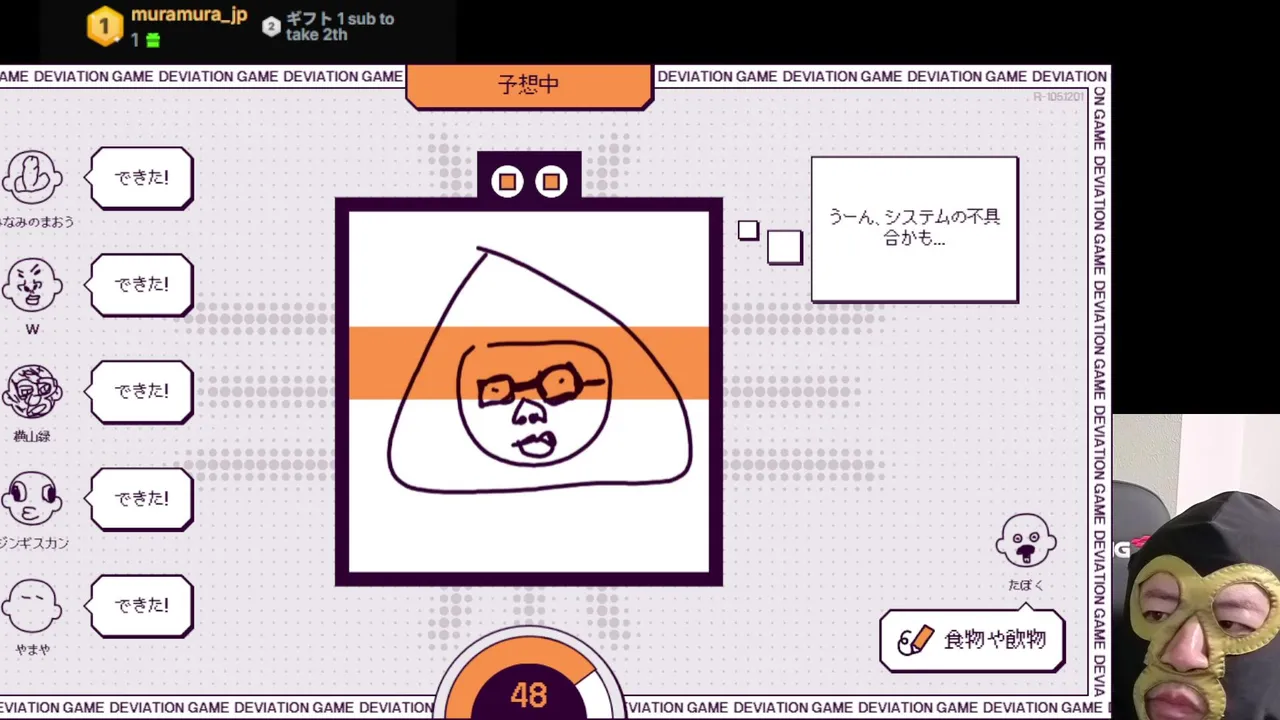Screen dimensions: 1280x720
Task: Click the name label W
Action: point(32,330)
